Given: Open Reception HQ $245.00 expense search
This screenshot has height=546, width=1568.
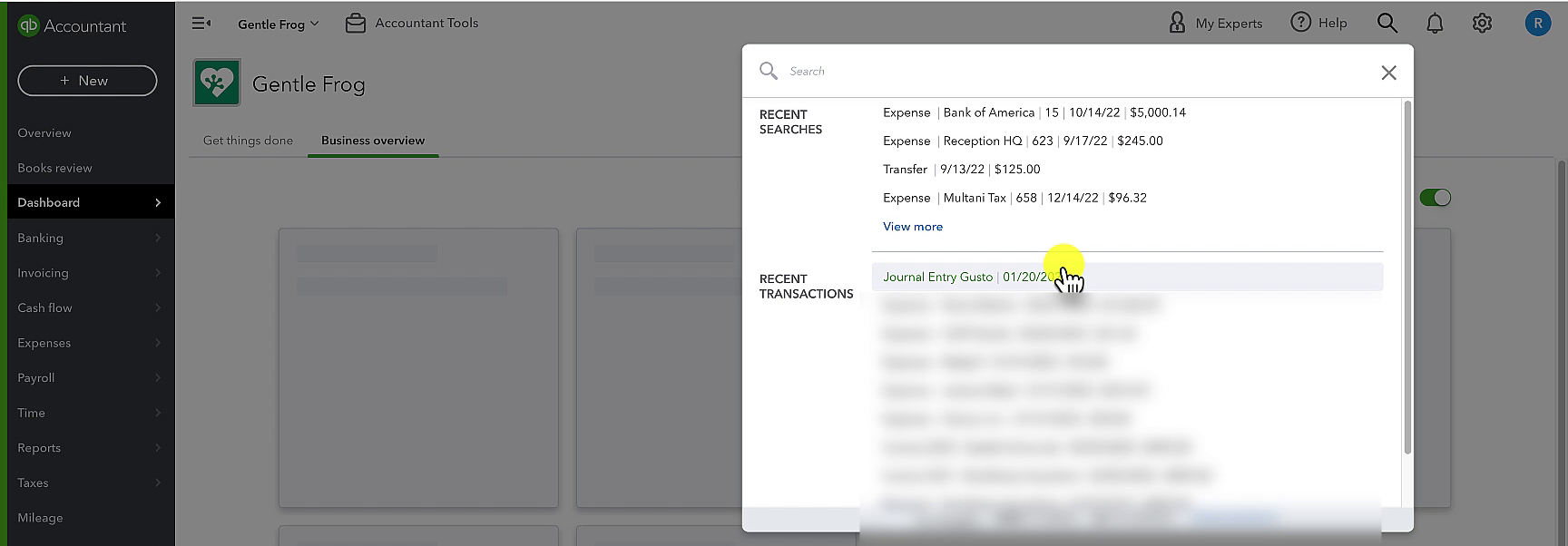Looking at the screenshot, I should (1023, 141).
